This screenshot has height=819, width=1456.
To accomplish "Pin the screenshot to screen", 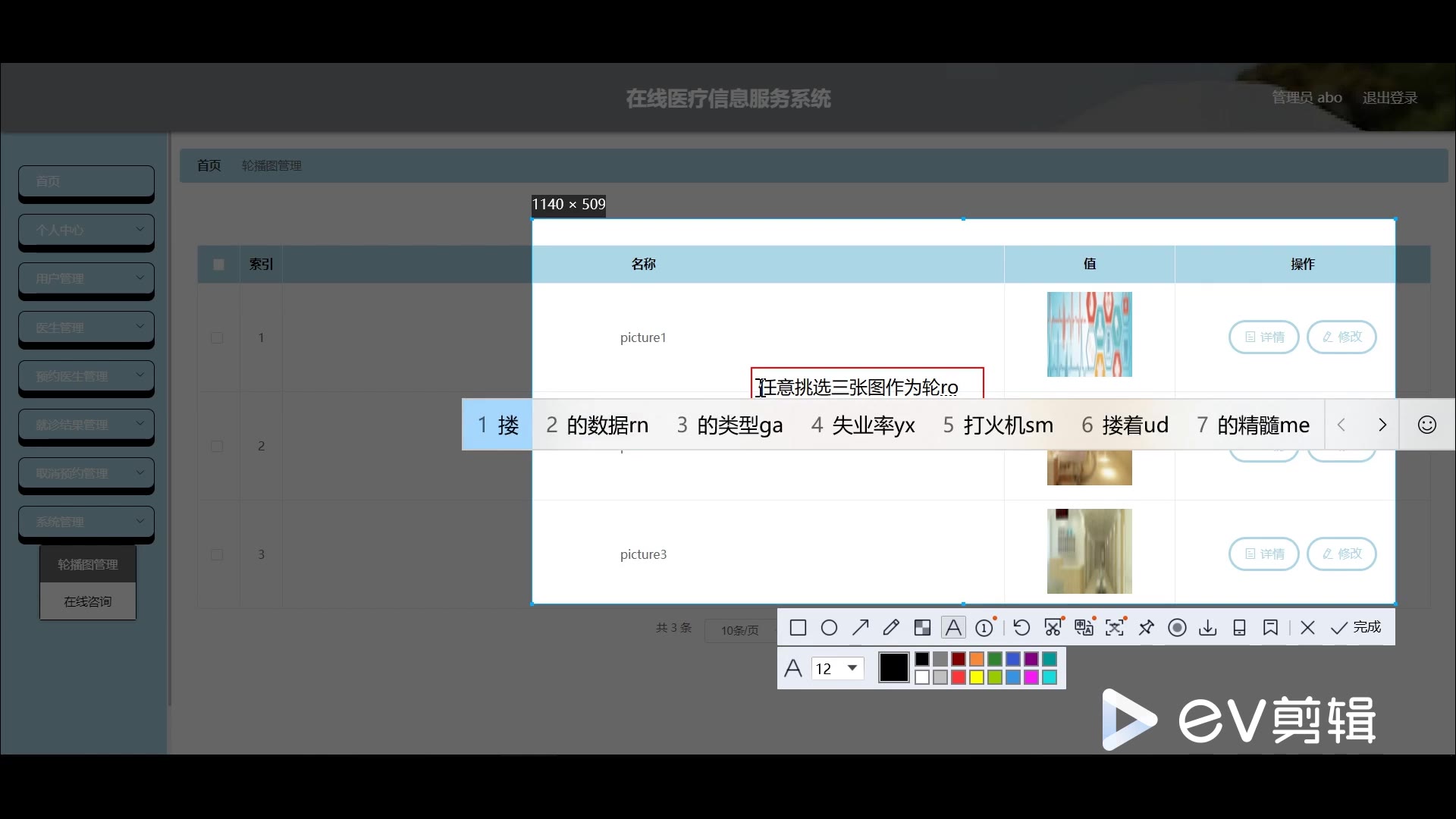I will coord(1146,628).
